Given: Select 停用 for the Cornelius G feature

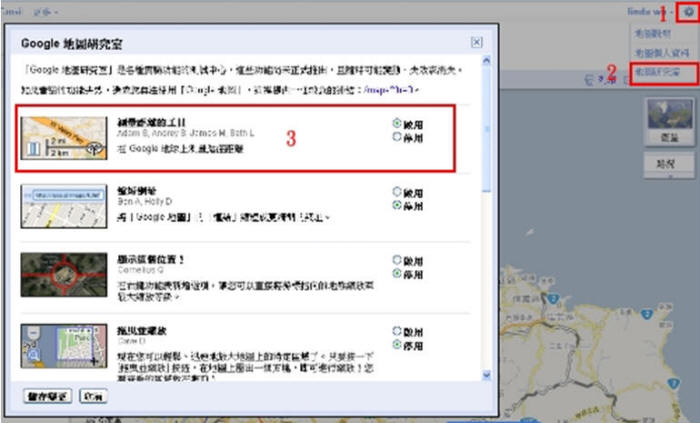Looking at the screenshot, I should pos(397,273).
